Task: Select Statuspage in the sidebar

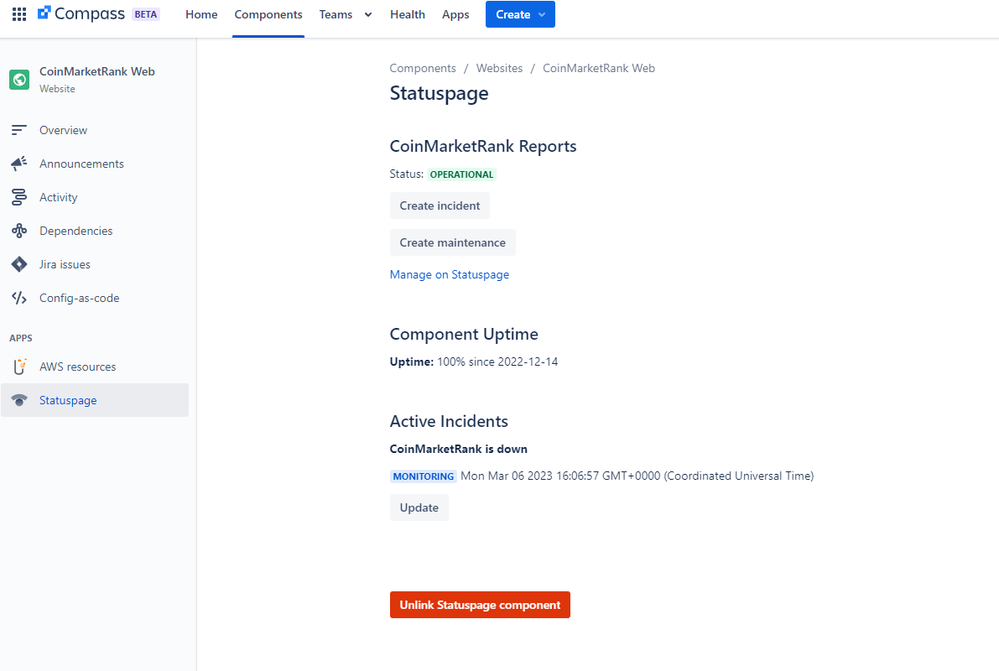Action: click(x=67, y=399)
